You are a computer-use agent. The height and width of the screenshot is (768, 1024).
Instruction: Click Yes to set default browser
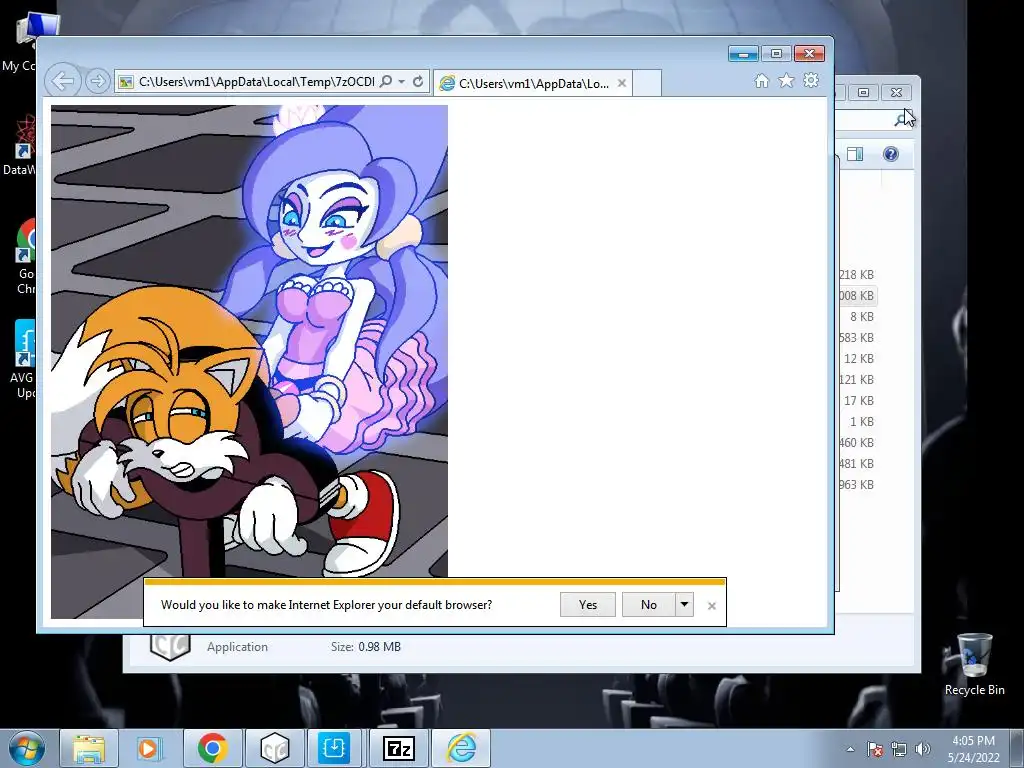pos(588,605)
